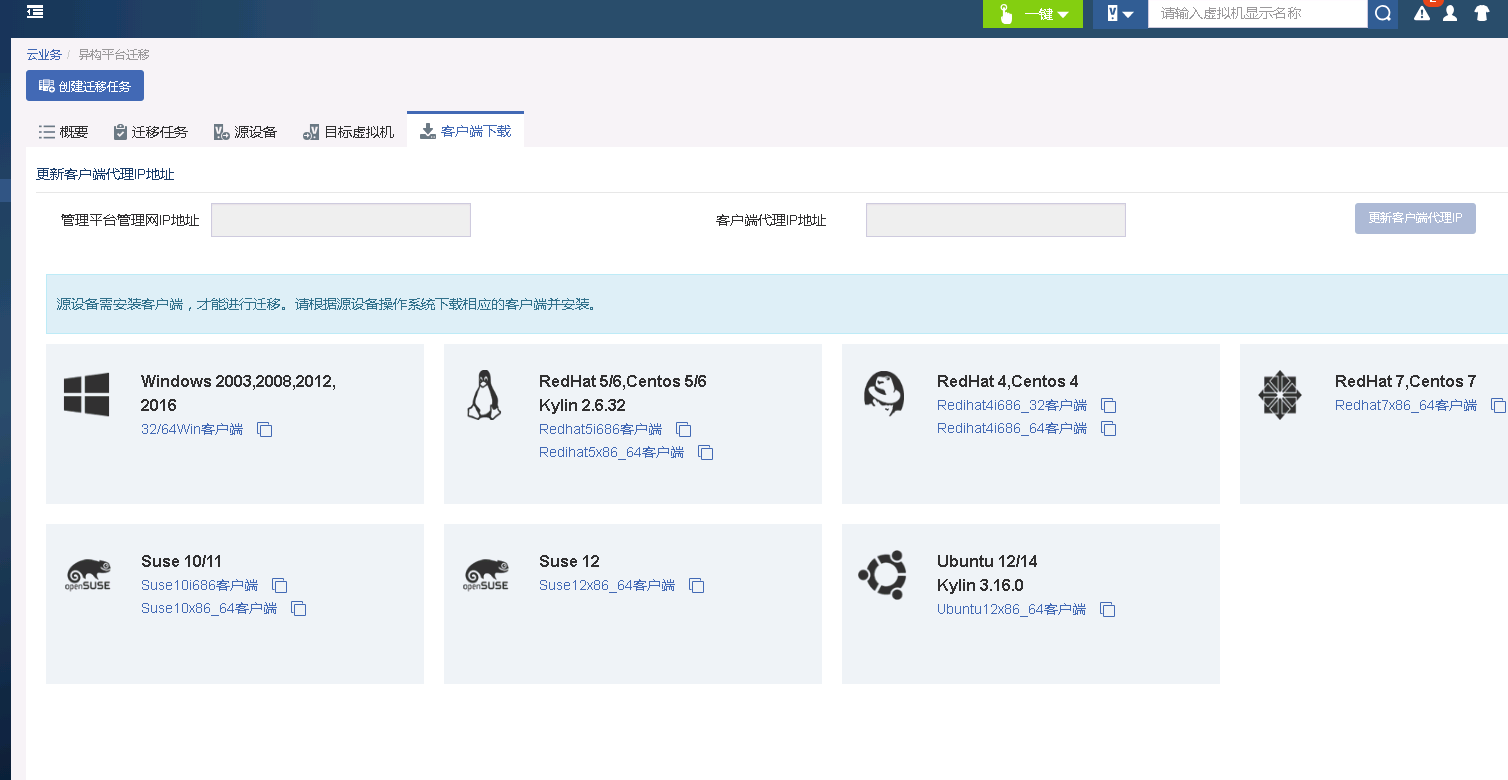Copy link for Ubuntu12x86_64客户端
The width and height of the screenshot is (1508, 780).
click(x=1108, y=609)
